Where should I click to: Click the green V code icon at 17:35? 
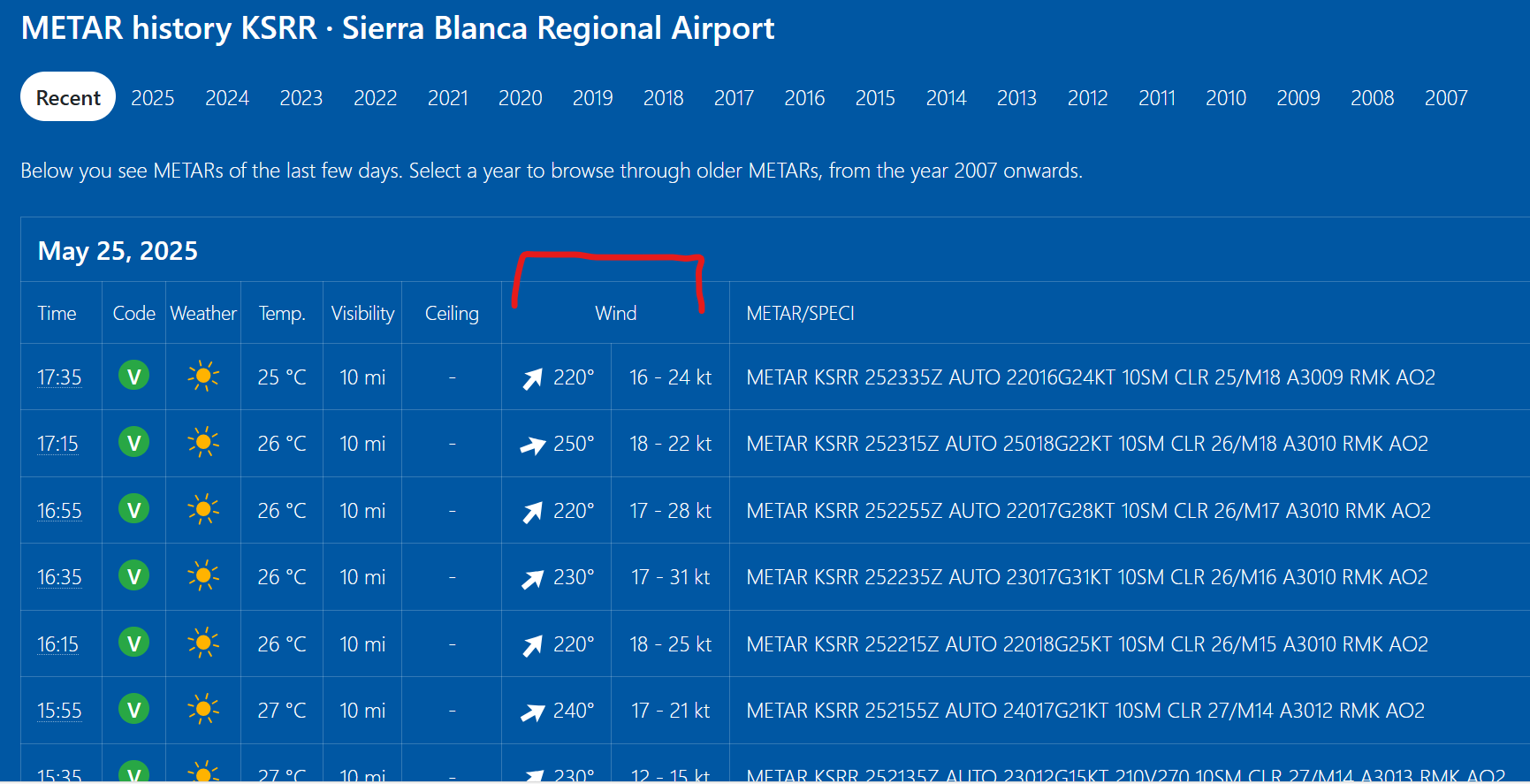pos(133,376)
